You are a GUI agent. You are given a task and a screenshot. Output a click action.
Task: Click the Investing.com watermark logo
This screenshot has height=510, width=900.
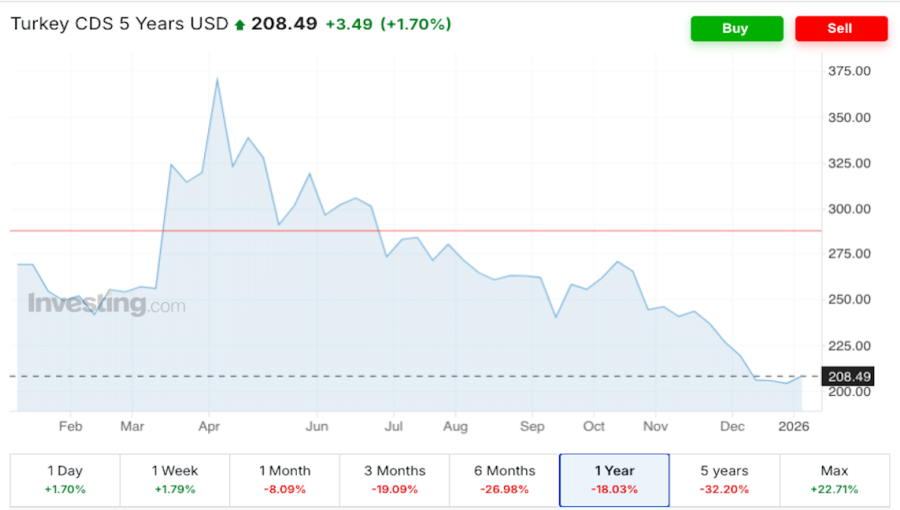tap(106, 304)
